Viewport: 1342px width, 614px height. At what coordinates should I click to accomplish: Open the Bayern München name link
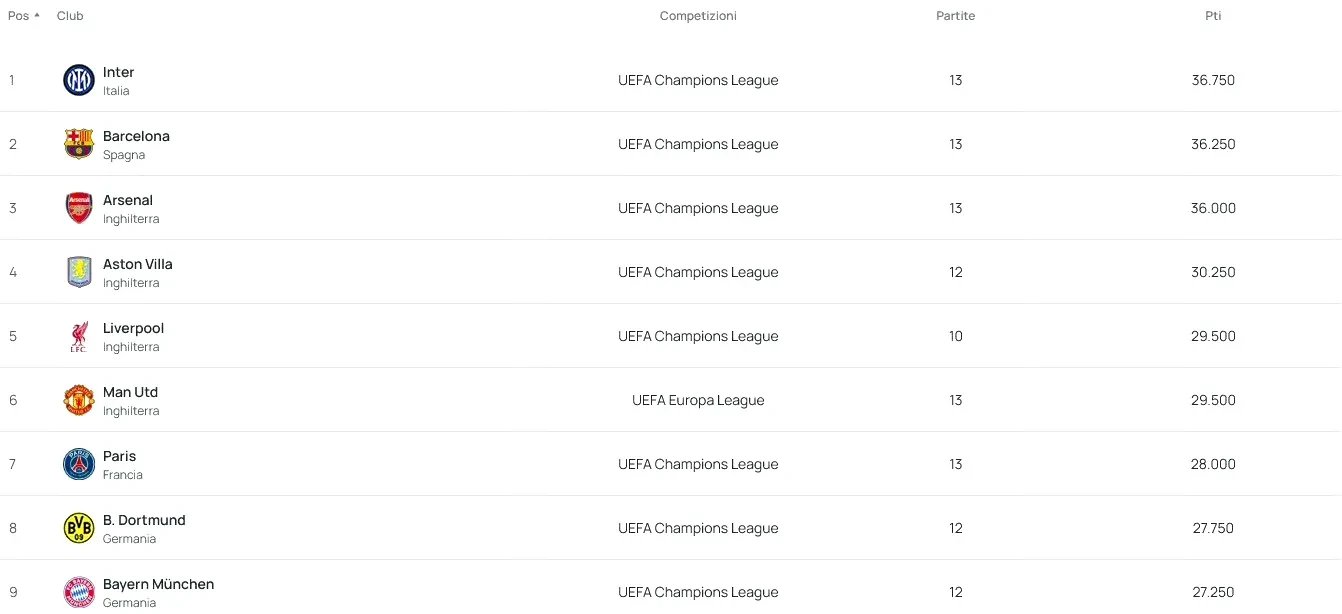tap(158, 584)
